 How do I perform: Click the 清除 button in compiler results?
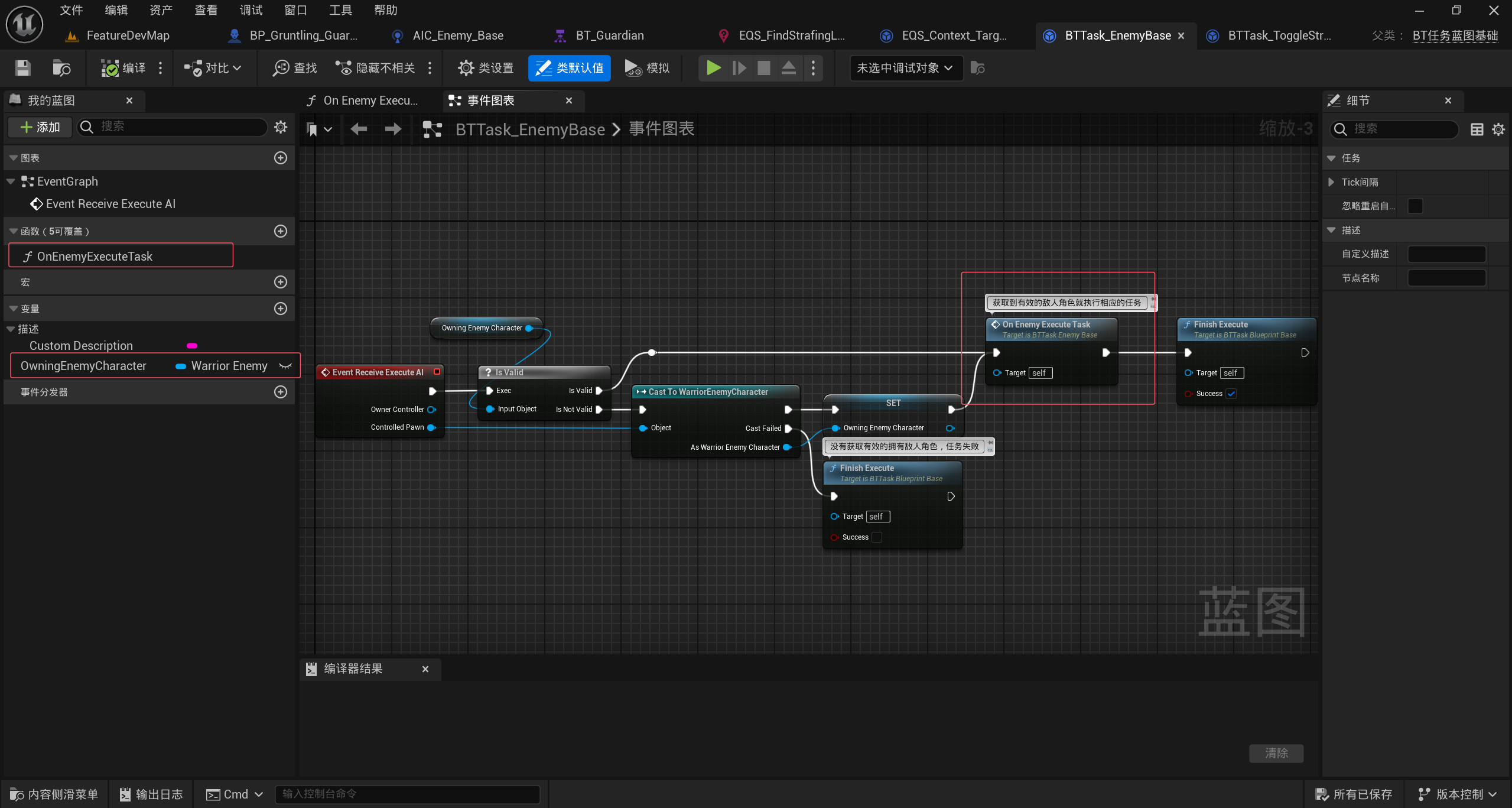point(1276,753)
